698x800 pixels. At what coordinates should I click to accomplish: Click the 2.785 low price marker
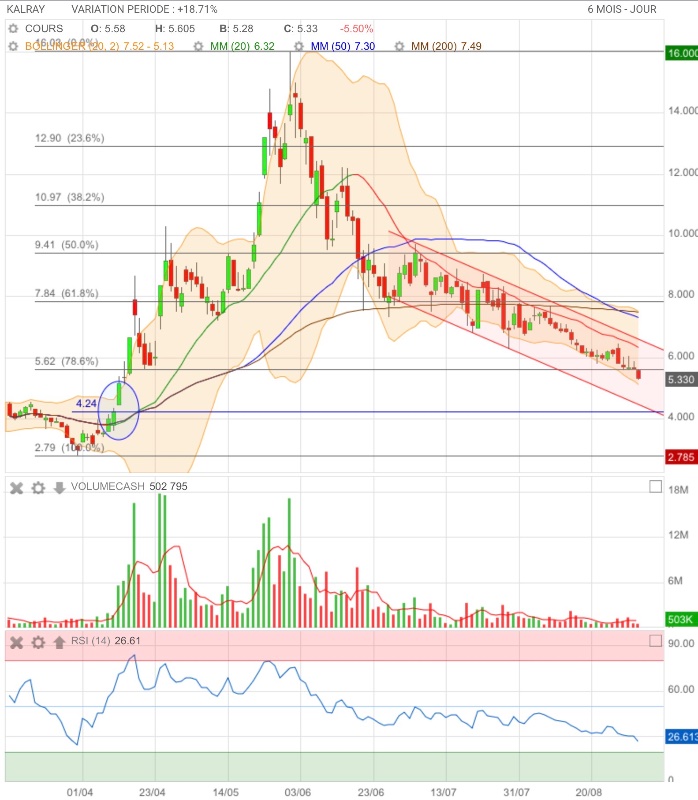click(x=681, y=457)
